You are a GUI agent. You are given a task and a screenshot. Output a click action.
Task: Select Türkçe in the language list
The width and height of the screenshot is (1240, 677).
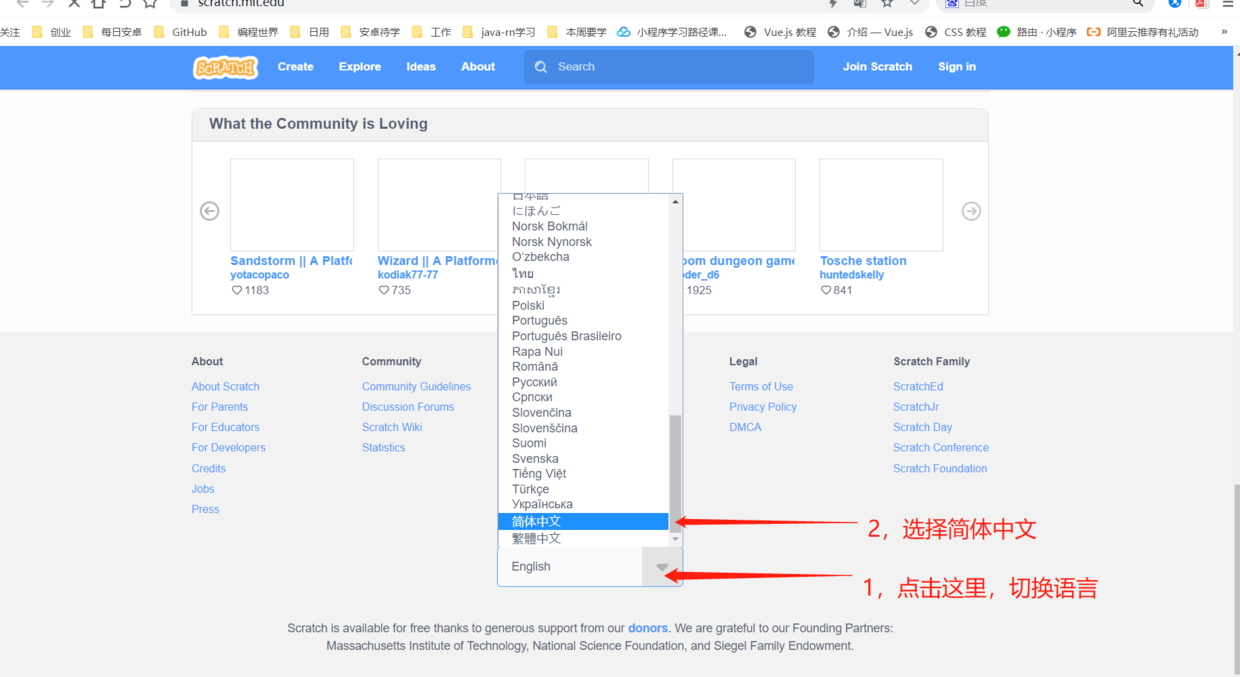click(x=583, y=489)
